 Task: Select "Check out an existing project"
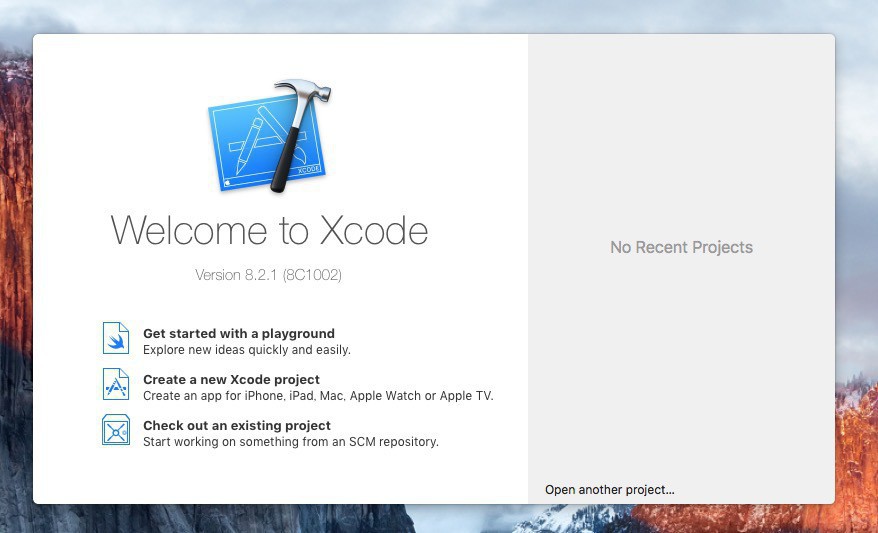[237, 426]
